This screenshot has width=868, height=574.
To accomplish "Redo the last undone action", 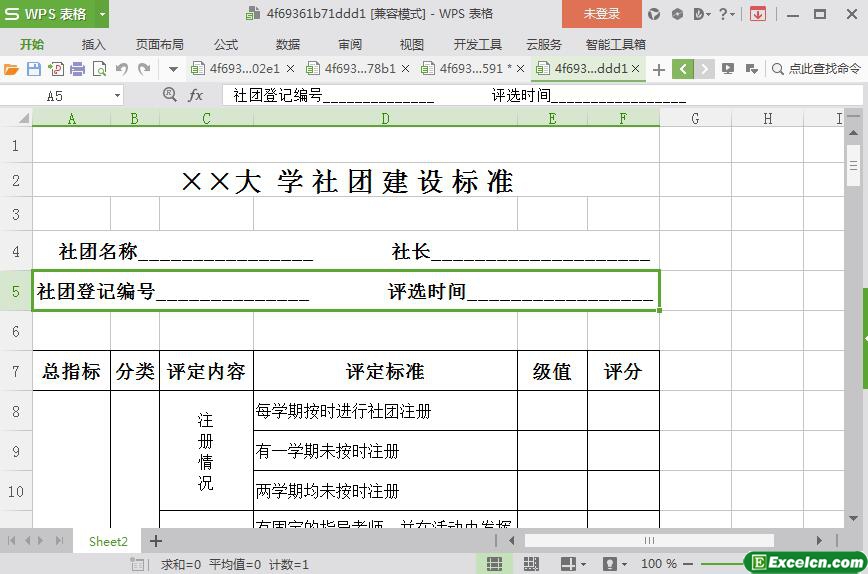I will tap(144, 69).
